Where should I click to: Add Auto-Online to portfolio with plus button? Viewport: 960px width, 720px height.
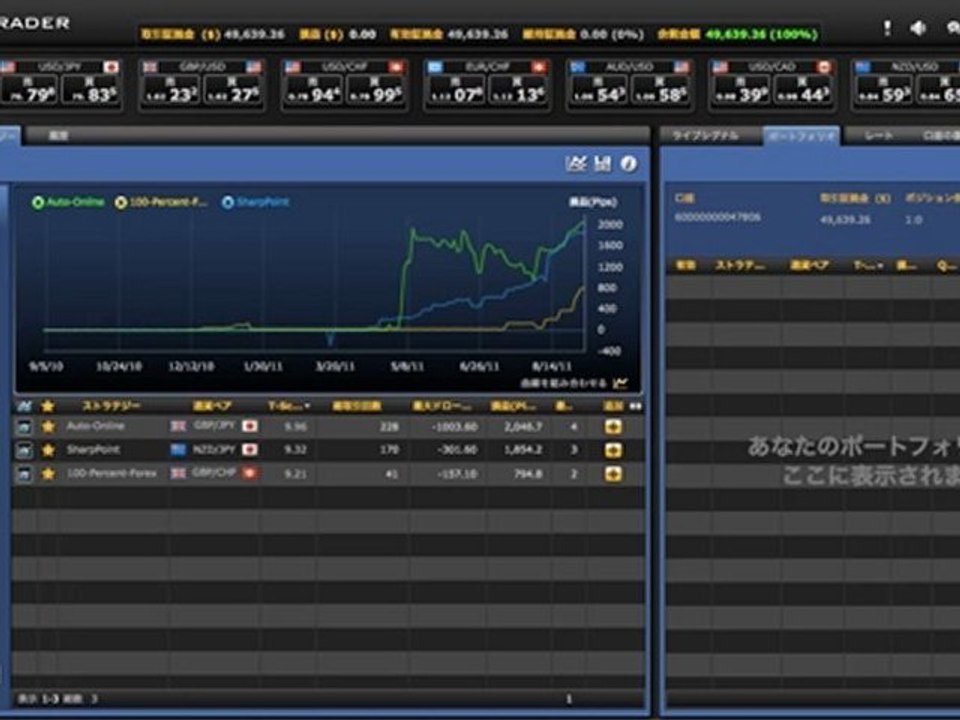[x=613, y=427]
